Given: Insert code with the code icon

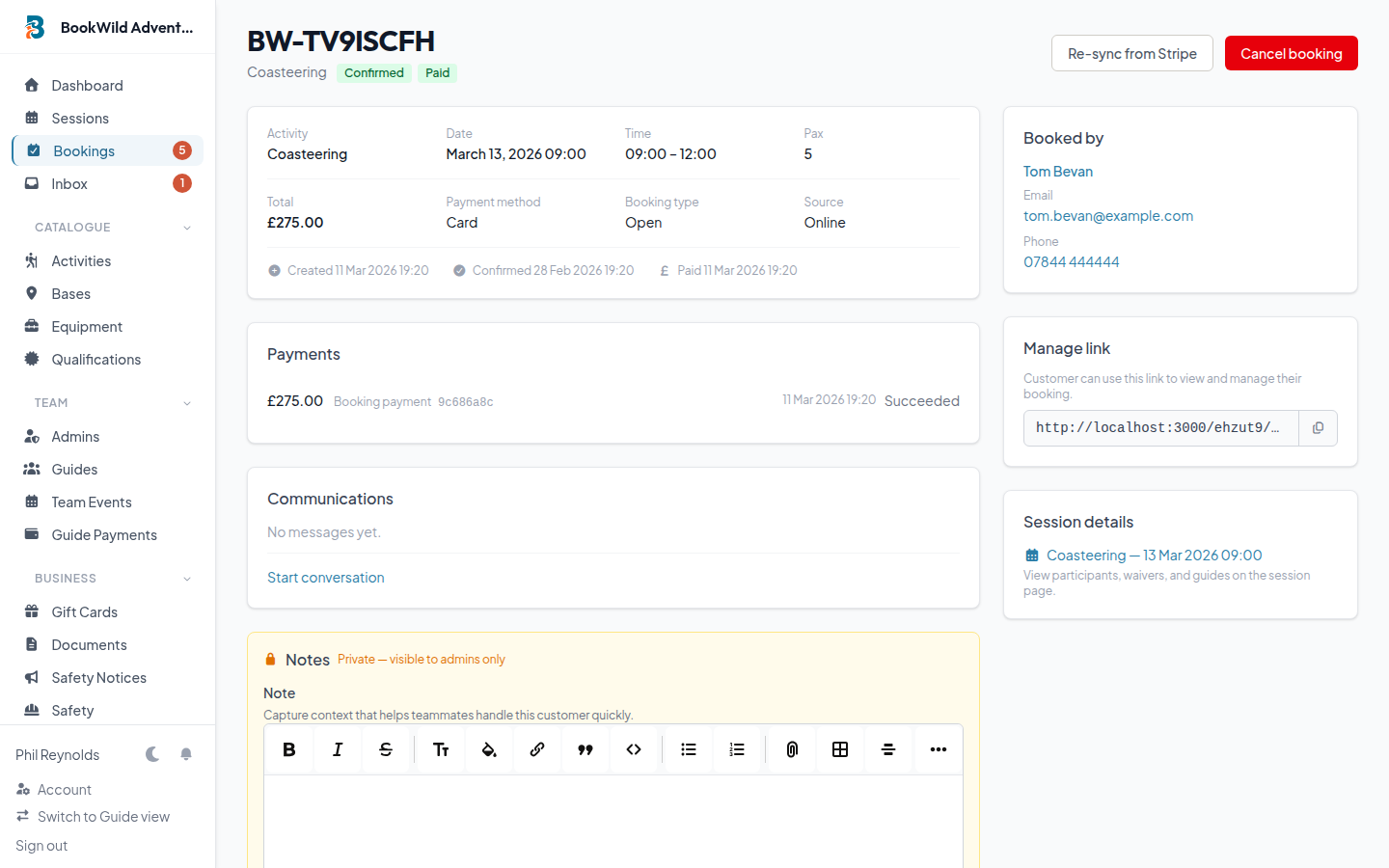Looking at the screenshot, I should (x=634, y=749).
